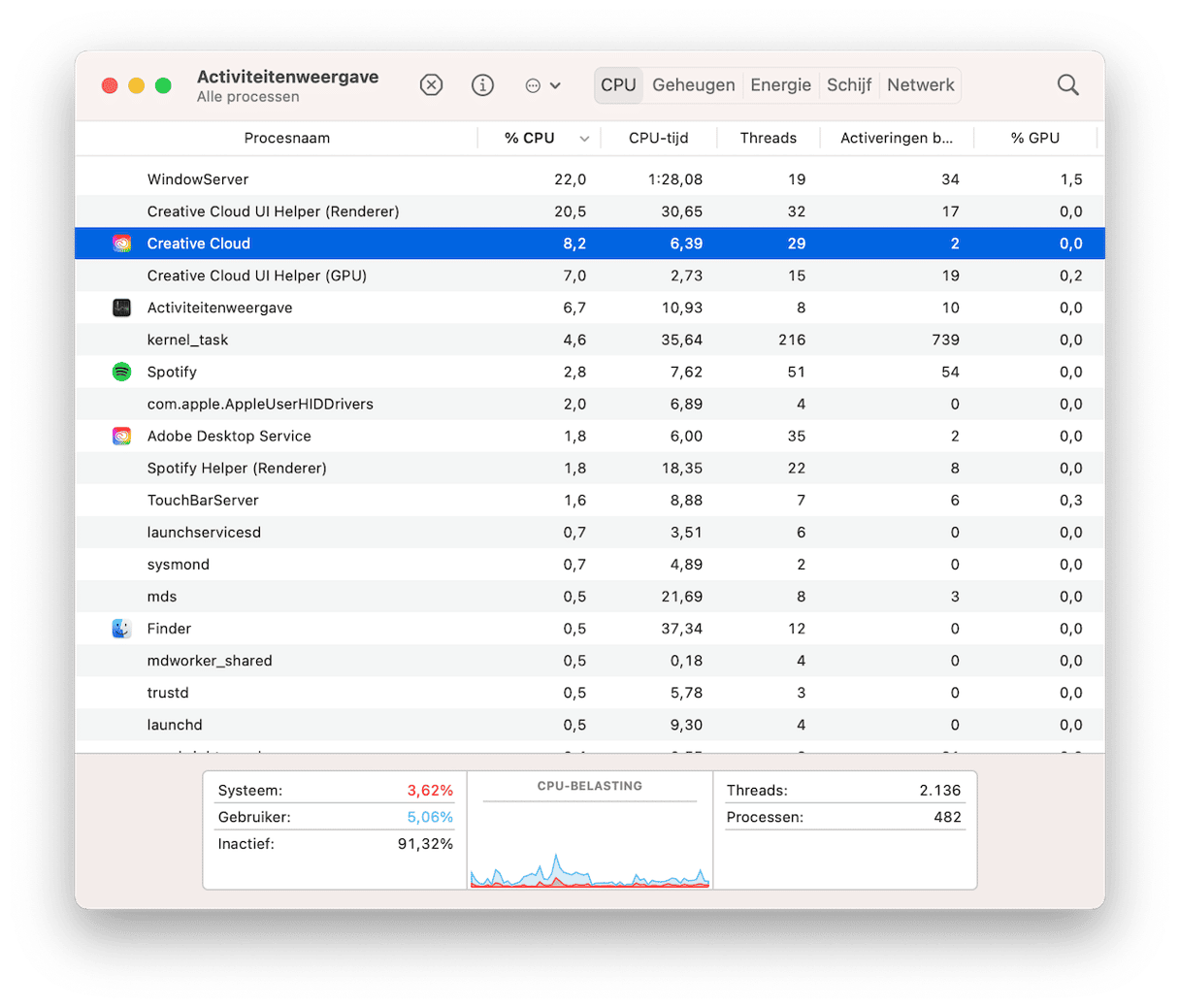Switch to the CPU tab
Screen dimensions: 1180x1008
618,85
